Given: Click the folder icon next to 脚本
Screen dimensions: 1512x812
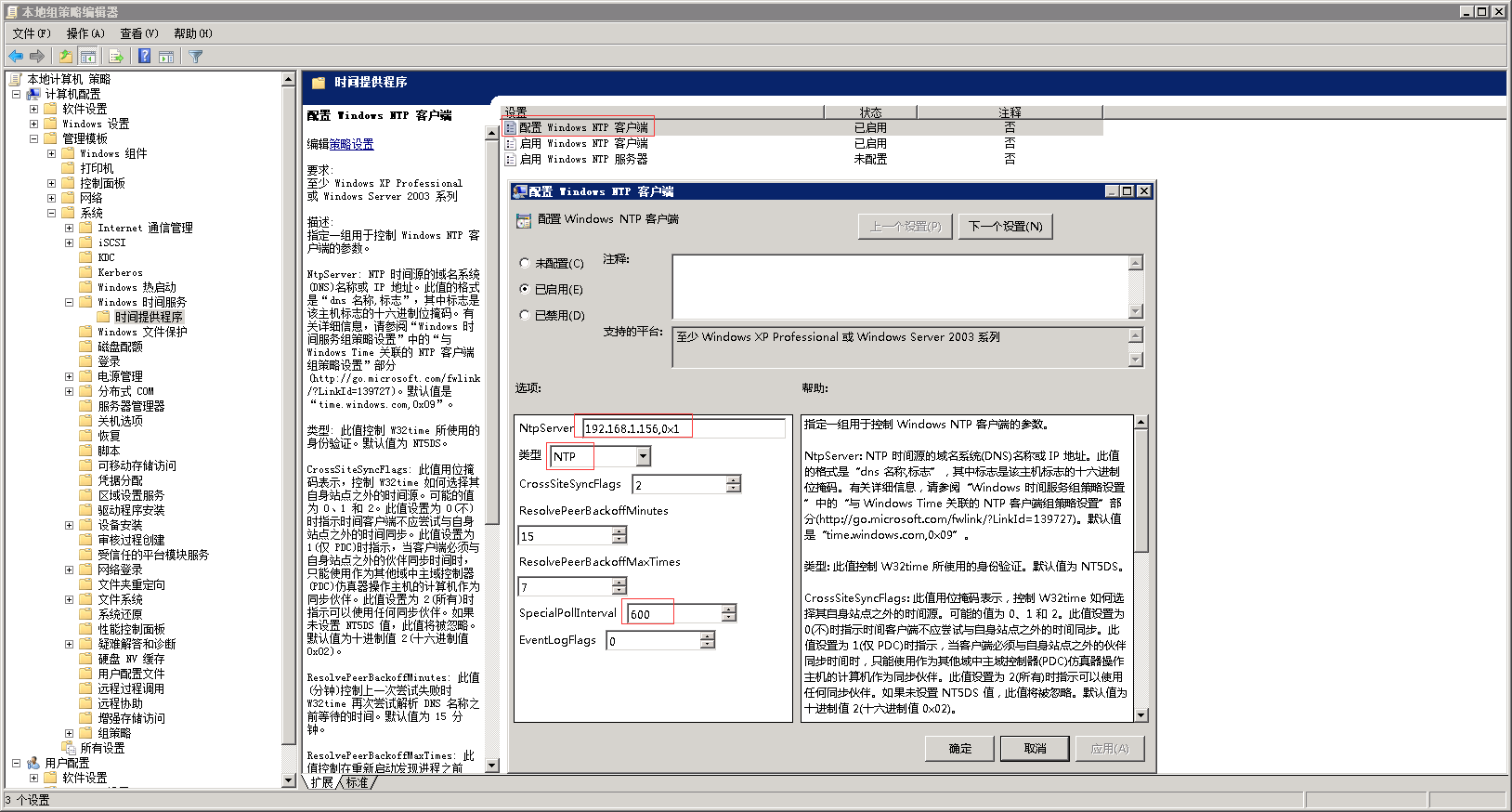Looking at the screenshot, I should click(x=86, y=451).
